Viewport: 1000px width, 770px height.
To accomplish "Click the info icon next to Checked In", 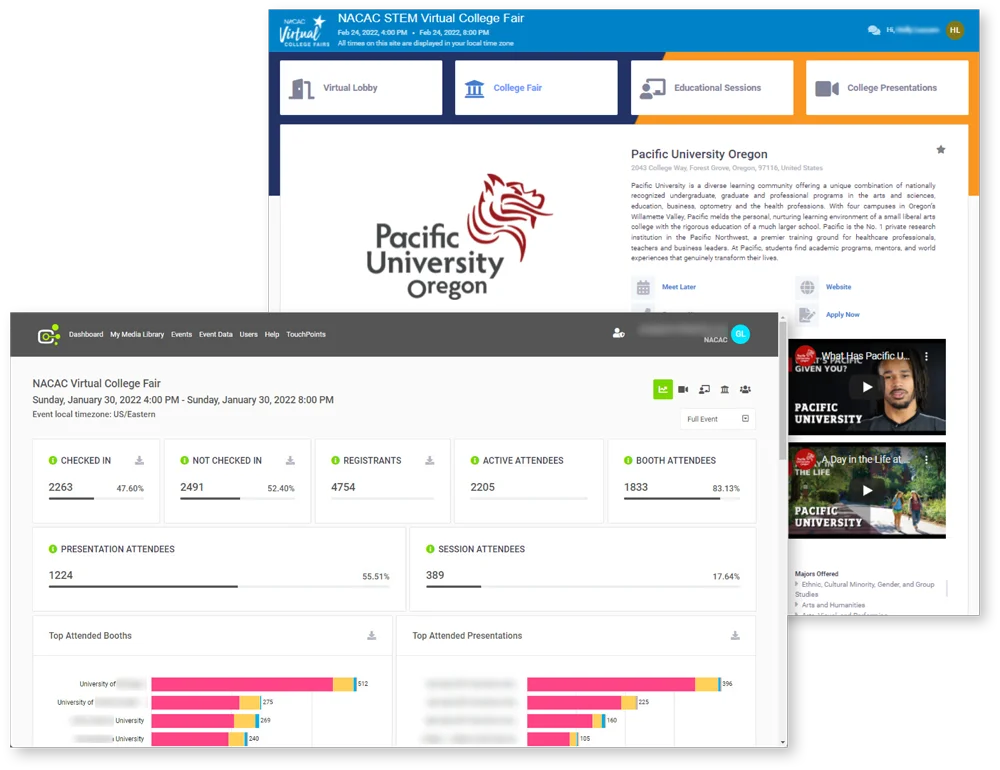I will [x=53, y=460].
